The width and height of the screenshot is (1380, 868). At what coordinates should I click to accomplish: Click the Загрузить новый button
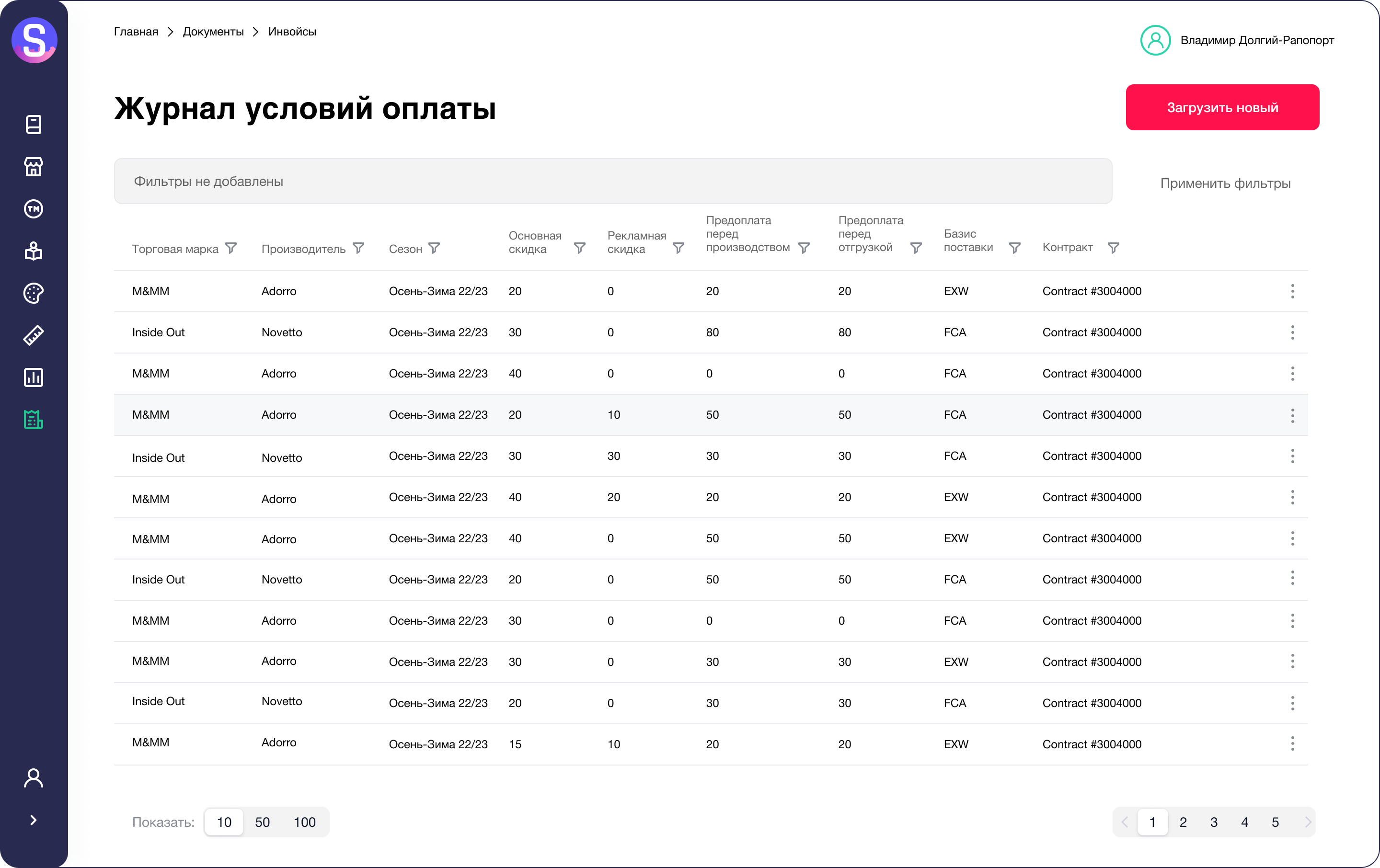[x=1222, y=108]
